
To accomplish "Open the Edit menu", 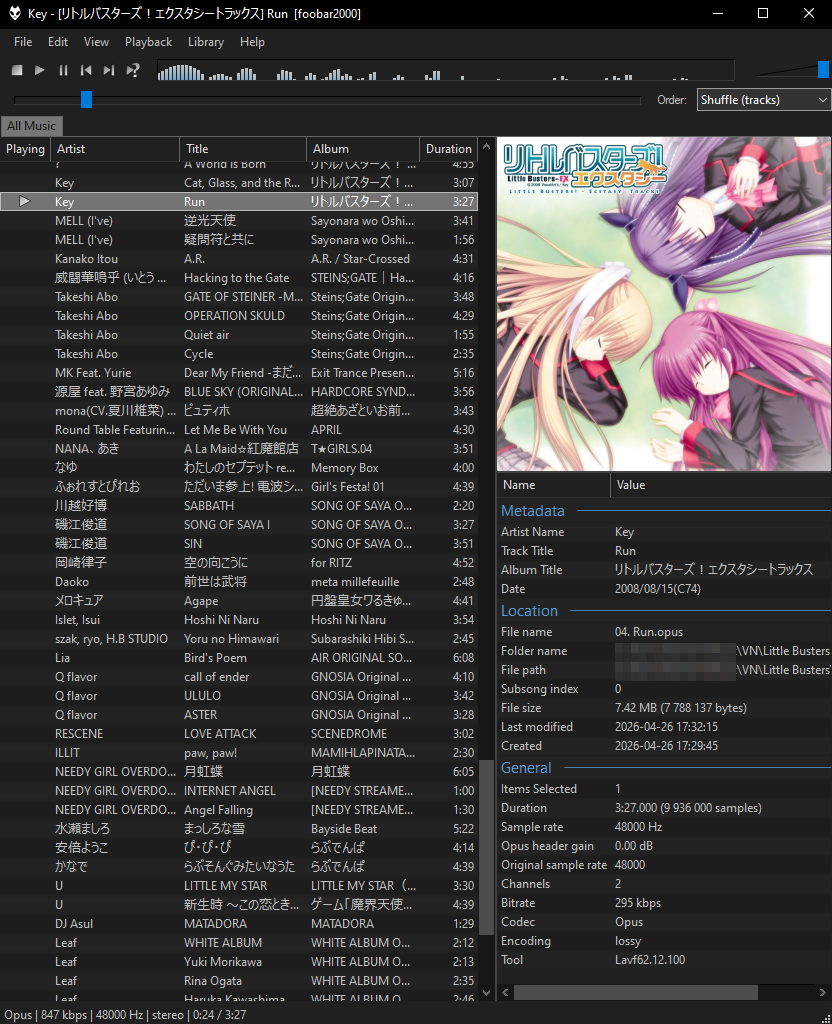I will click(x=58, y=42).
